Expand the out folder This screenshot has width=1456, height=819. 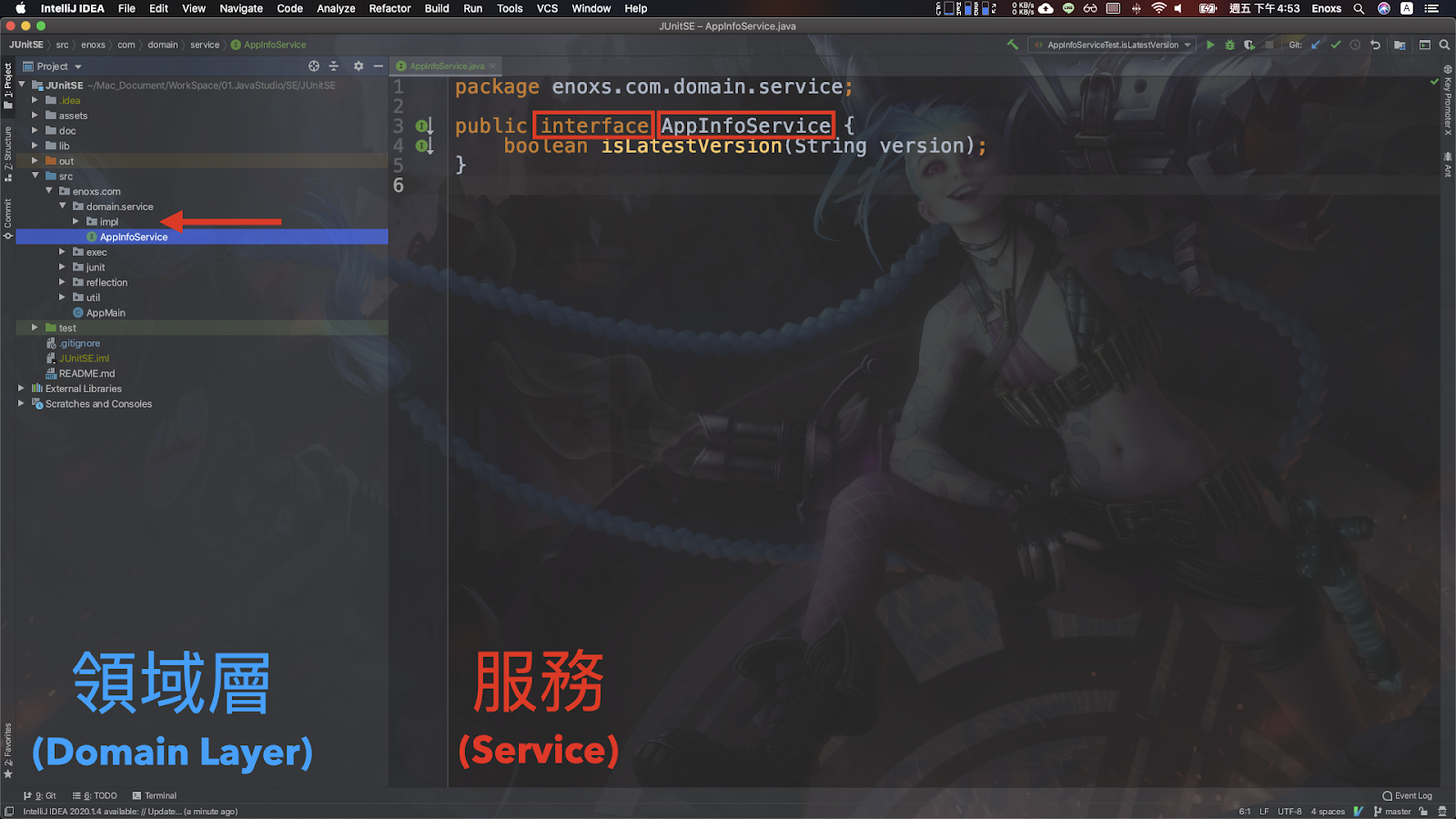click(x=35, y=161)
